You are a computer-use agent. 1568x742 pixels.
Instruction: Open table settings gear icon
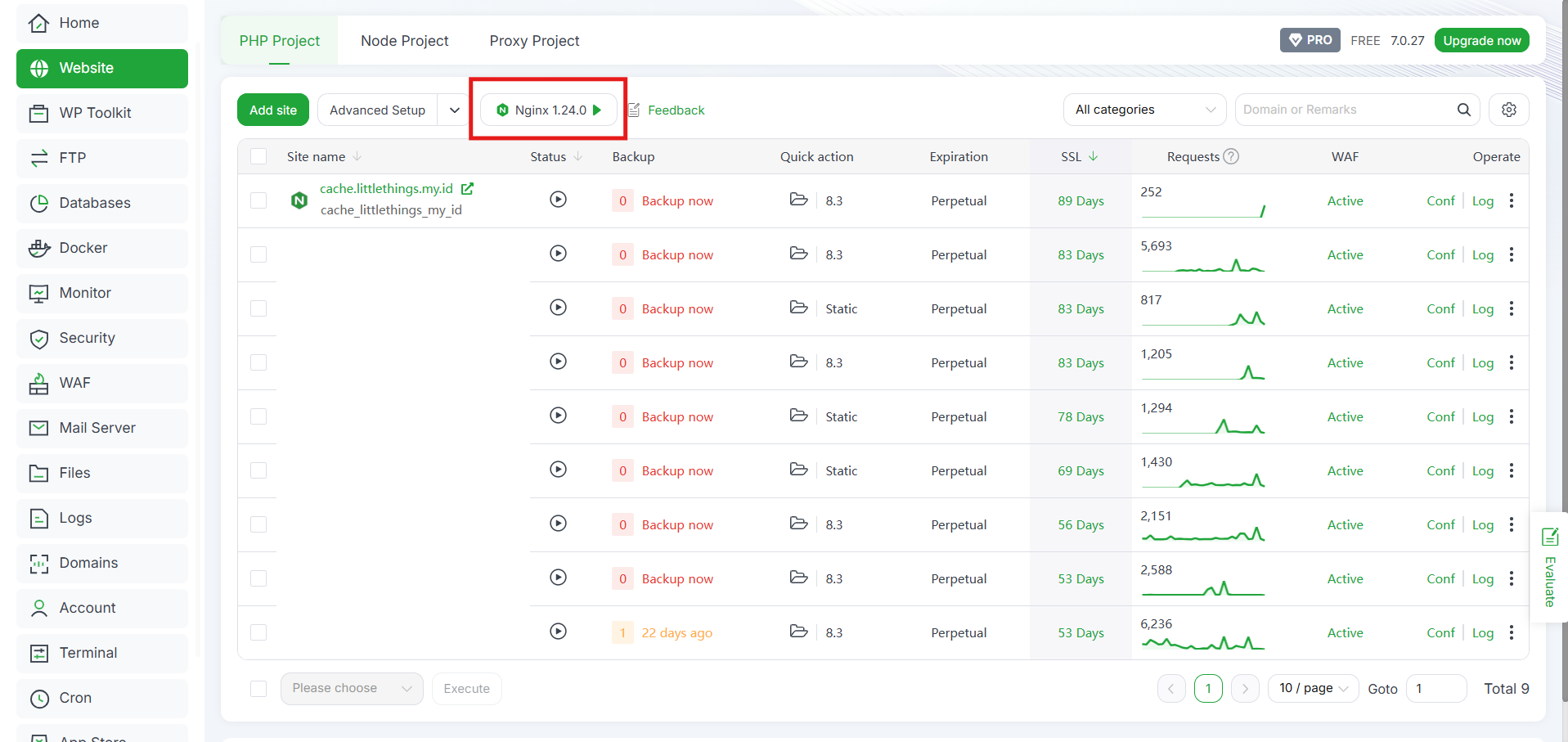point(1509,110)
